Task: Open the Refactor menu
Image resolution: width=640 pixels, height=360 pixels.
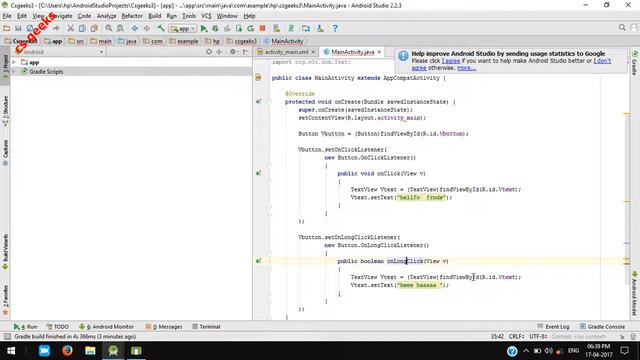Action: (132, 16)
